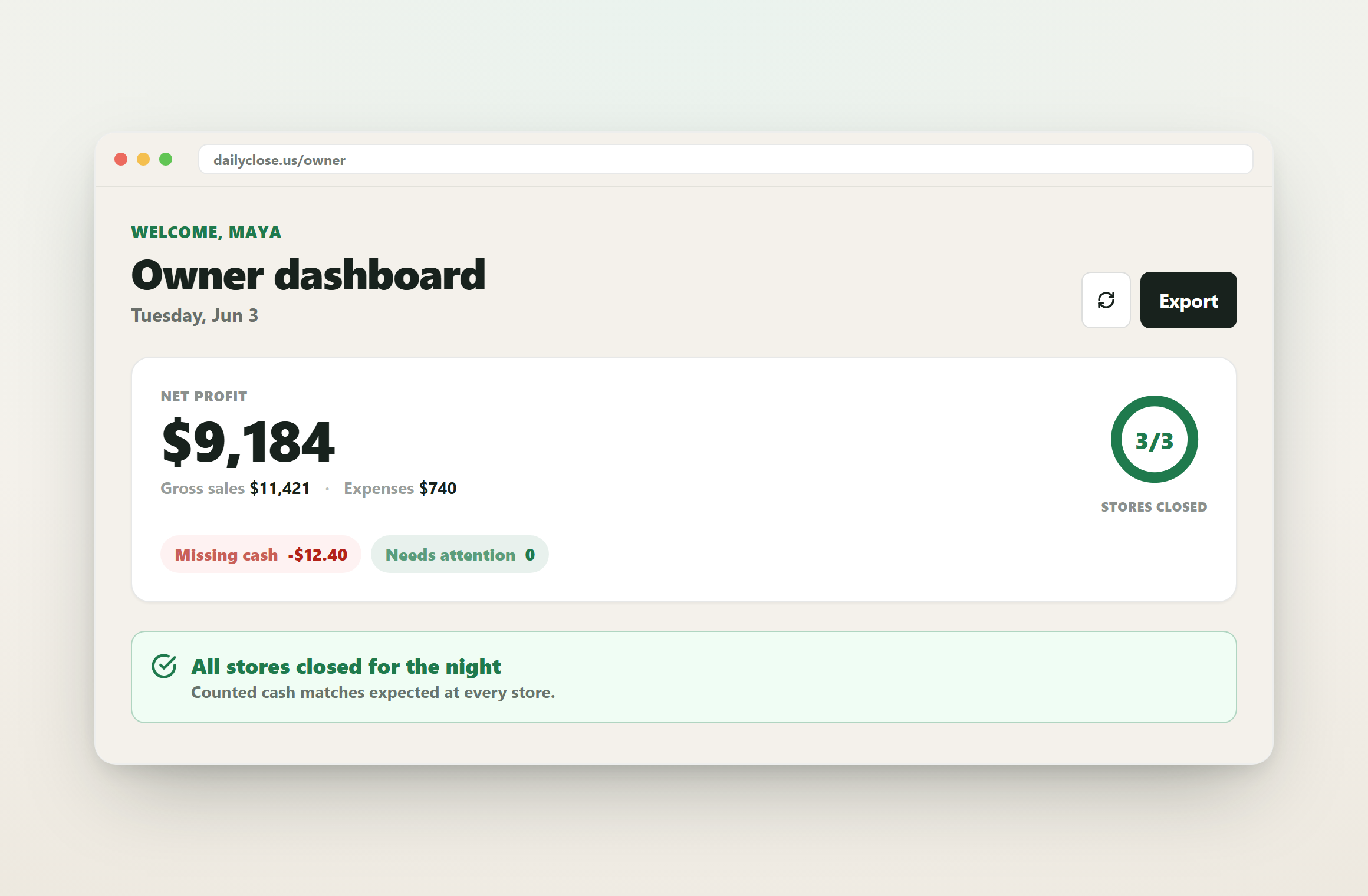This screenshot has width=1368, height=896.
Task: Click the 3/3 stores closed progress ring
Action: coord(1154,439)
